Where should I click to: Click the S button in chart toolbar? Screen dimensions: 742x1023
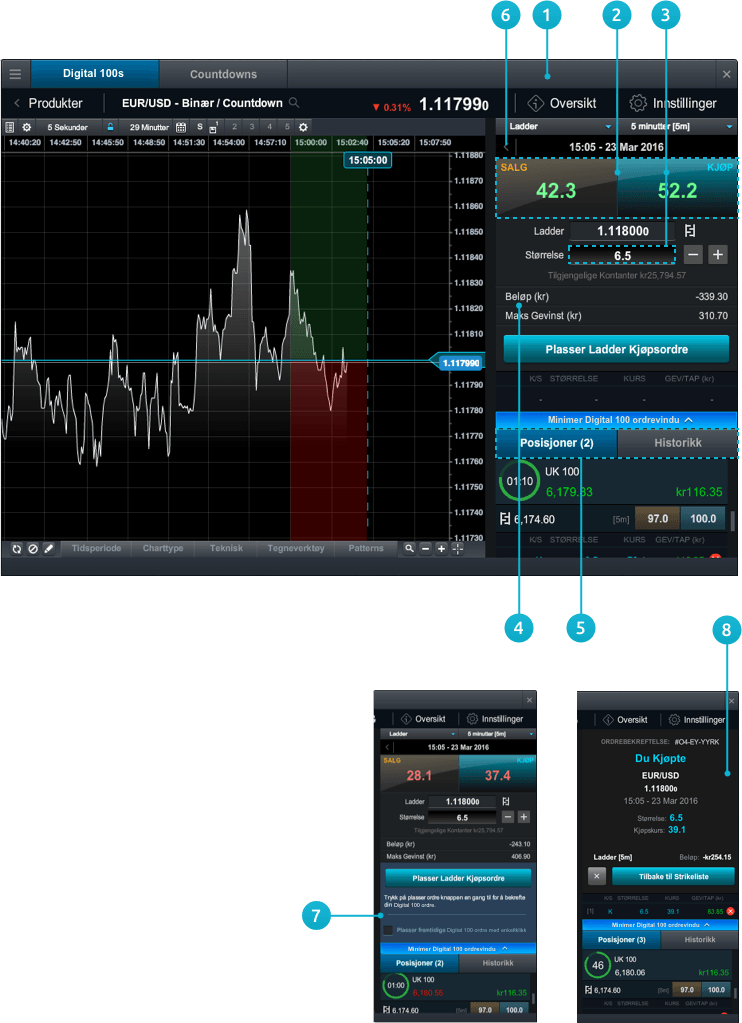click(200, 127)
